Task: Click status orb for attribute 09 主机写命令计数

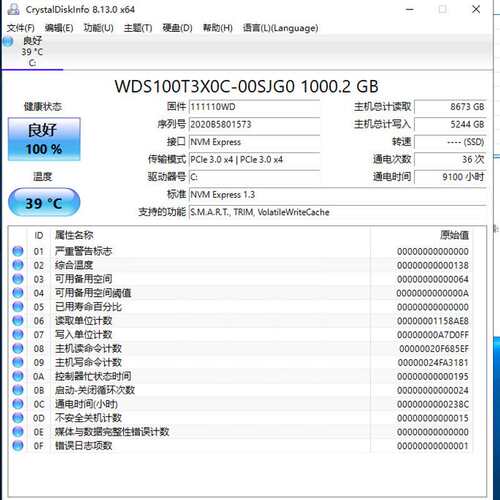Action: (18, 362)
